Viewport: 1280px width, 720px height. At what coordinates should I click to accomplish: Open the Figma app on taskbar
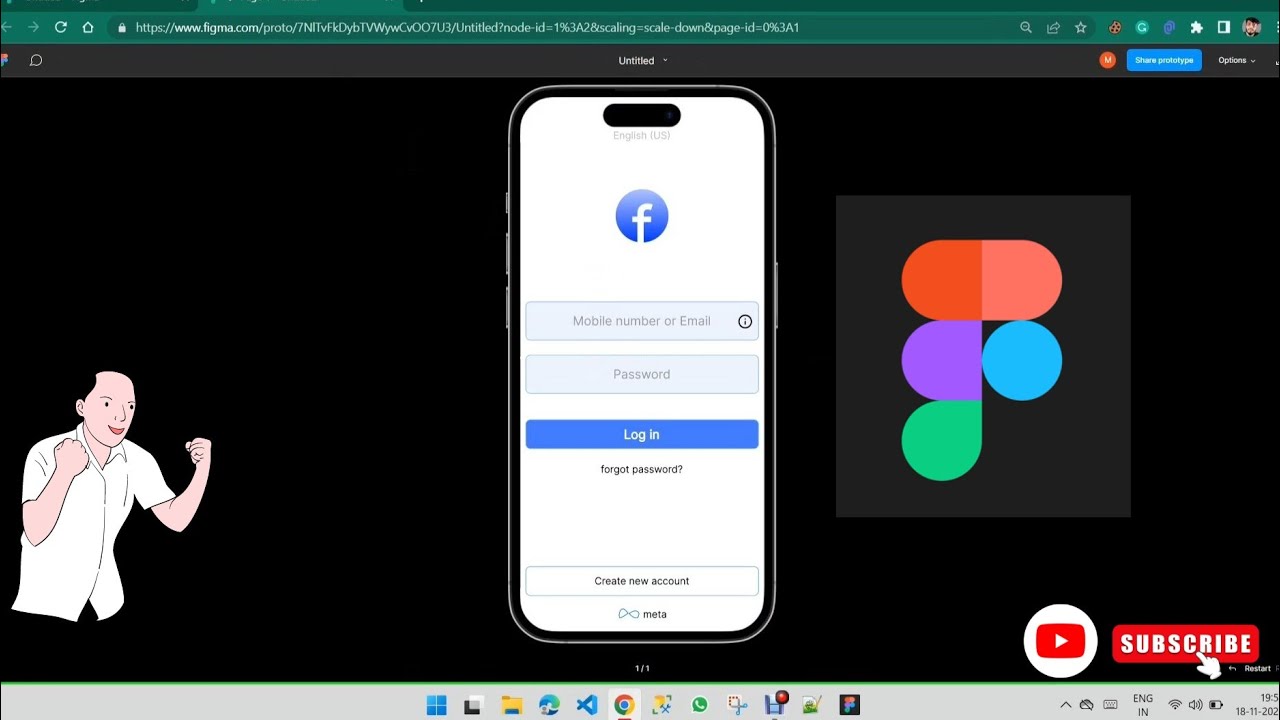(x=850, y=705)
